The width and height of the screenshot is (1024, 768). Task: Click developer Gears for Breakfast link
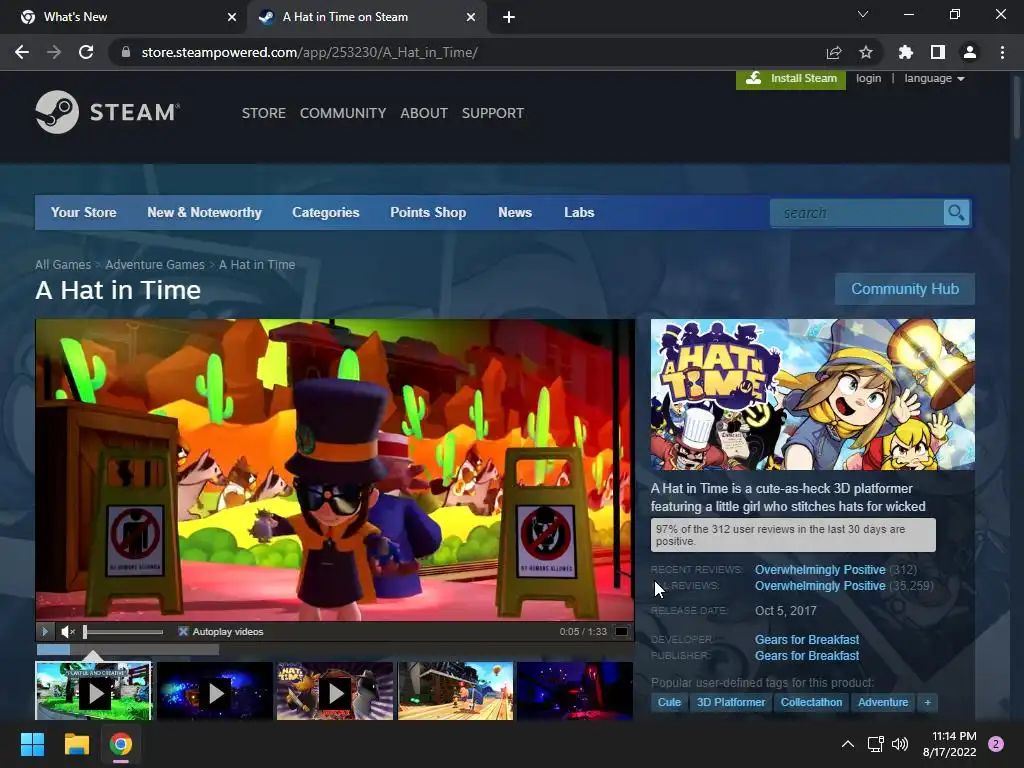coord(807,639)
